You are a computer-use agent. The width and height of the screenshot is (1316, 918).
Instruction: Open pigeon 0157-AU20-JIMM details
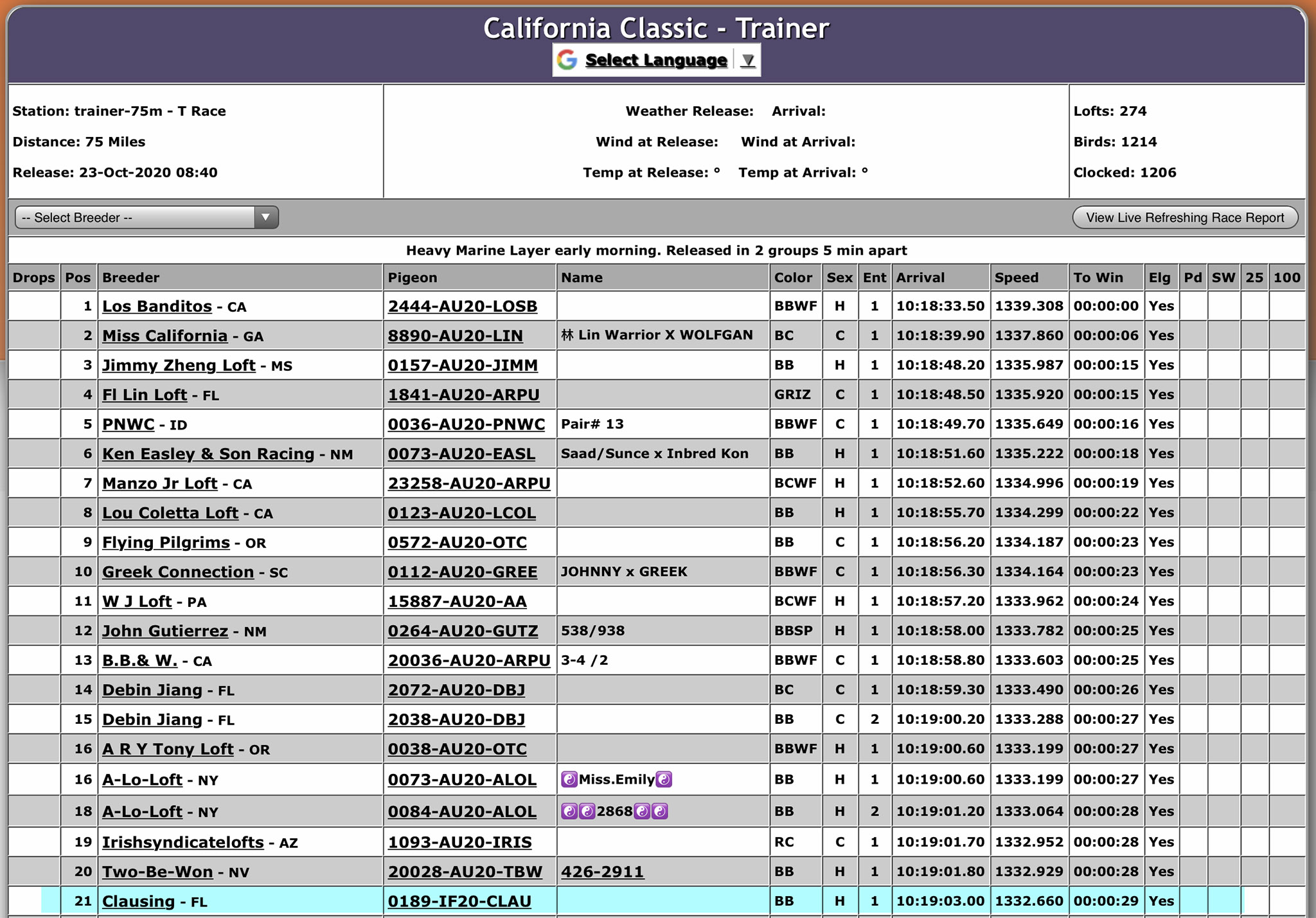click(463, 365)
